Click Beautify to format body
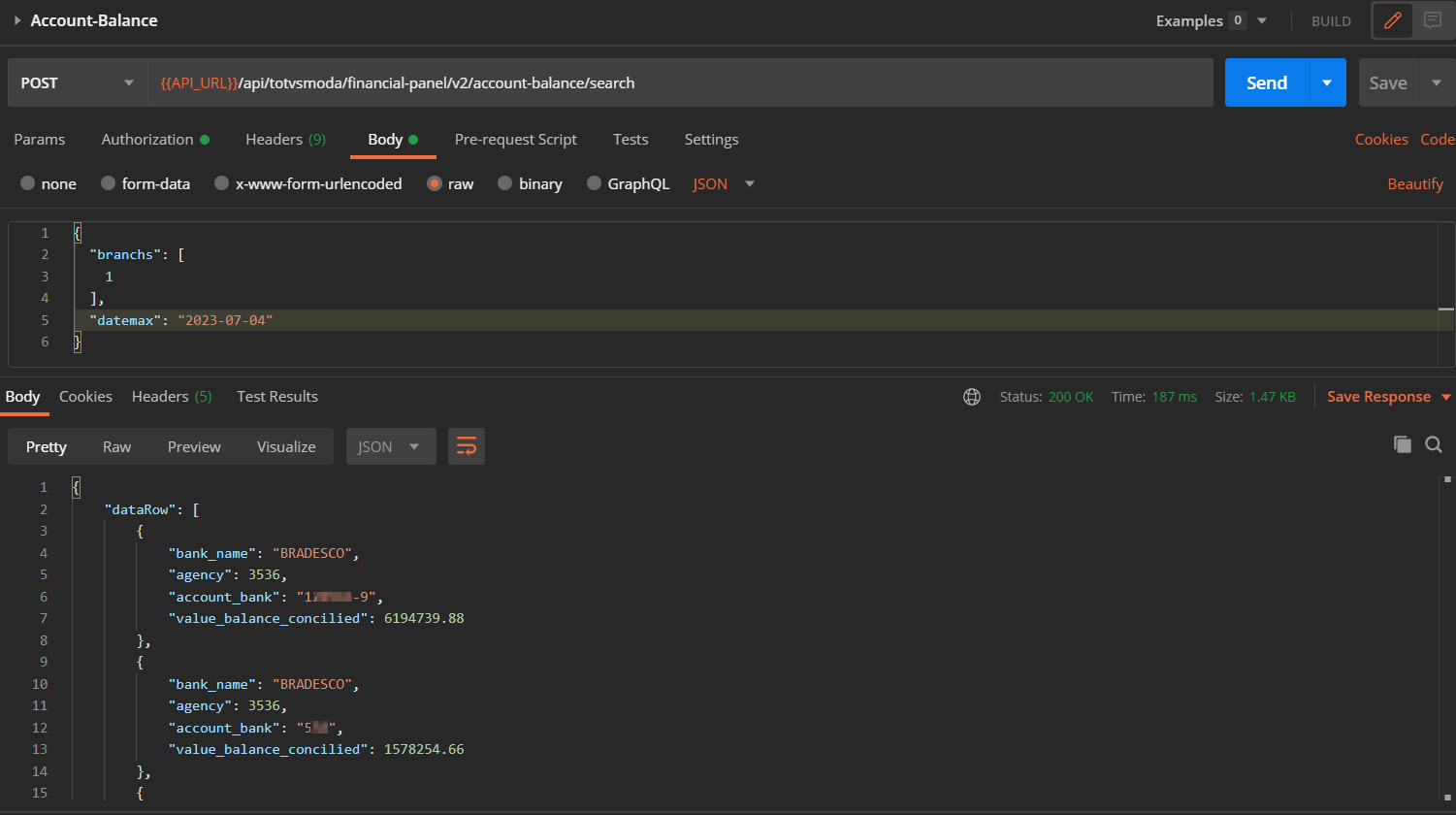This screenshot has width=1456, height=815. coord(1415,183)
